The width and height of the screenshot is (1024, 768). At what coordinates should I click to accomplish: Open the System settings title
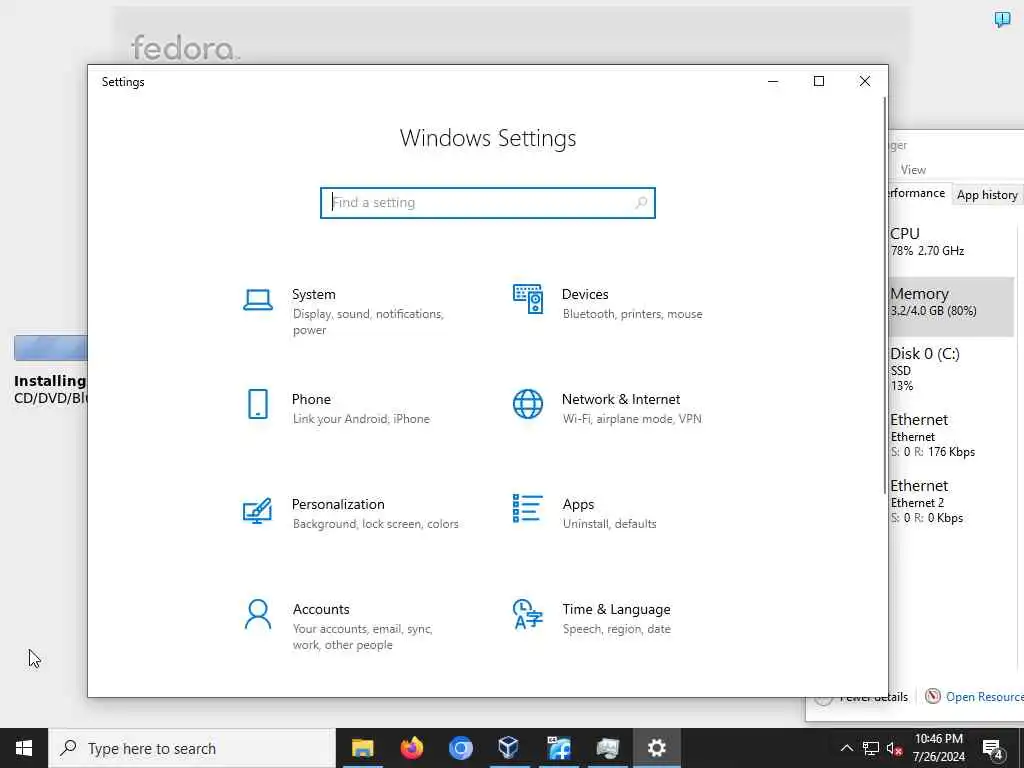pos(313,294)
